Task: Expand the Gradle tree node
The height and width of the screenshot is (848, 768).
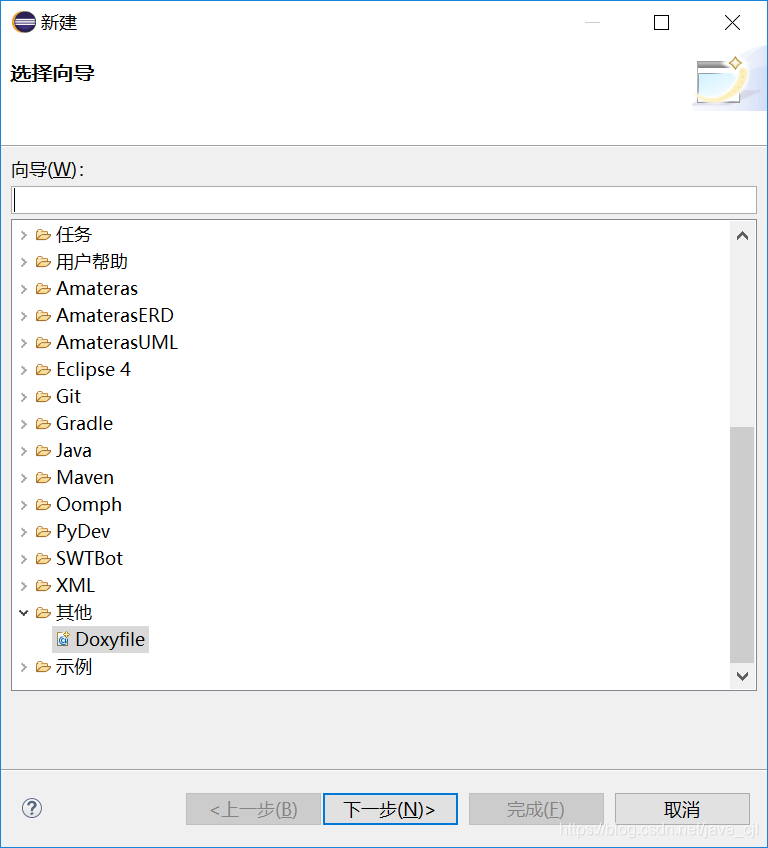Action: 23,424
